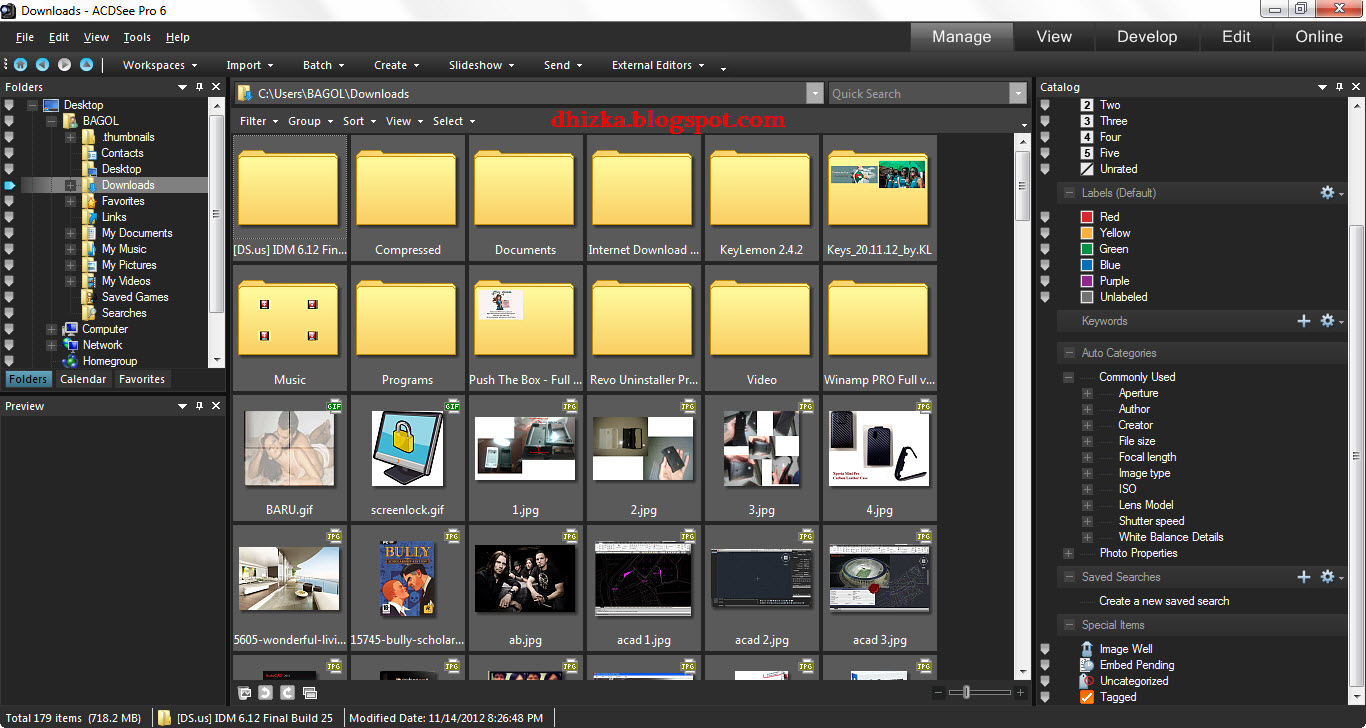This screenshot has height=728, width=1366.
Task: Navigate forward with the right arrow icon
Action: [x=64, y=65]
